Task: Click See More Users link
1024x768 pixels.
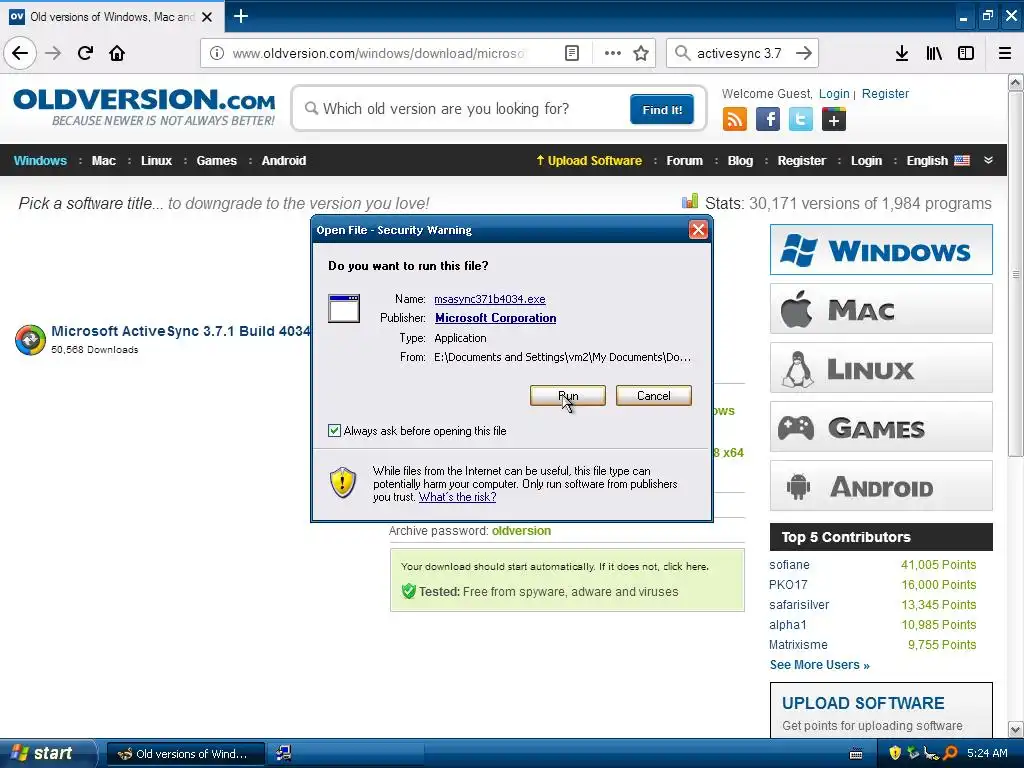Action: click(x=820, y=665)
